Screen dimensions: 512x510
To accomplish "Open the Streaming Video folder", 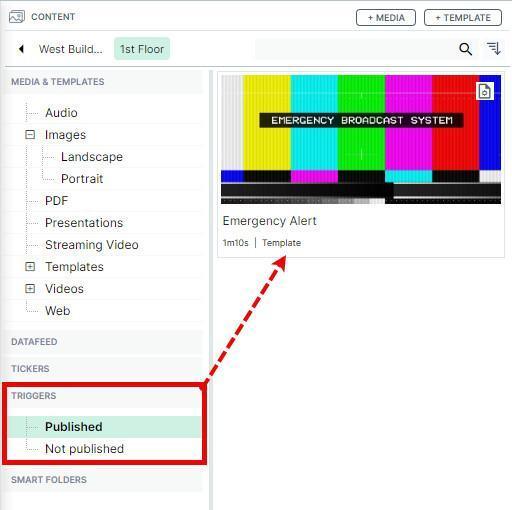I will tap(92, 245).
